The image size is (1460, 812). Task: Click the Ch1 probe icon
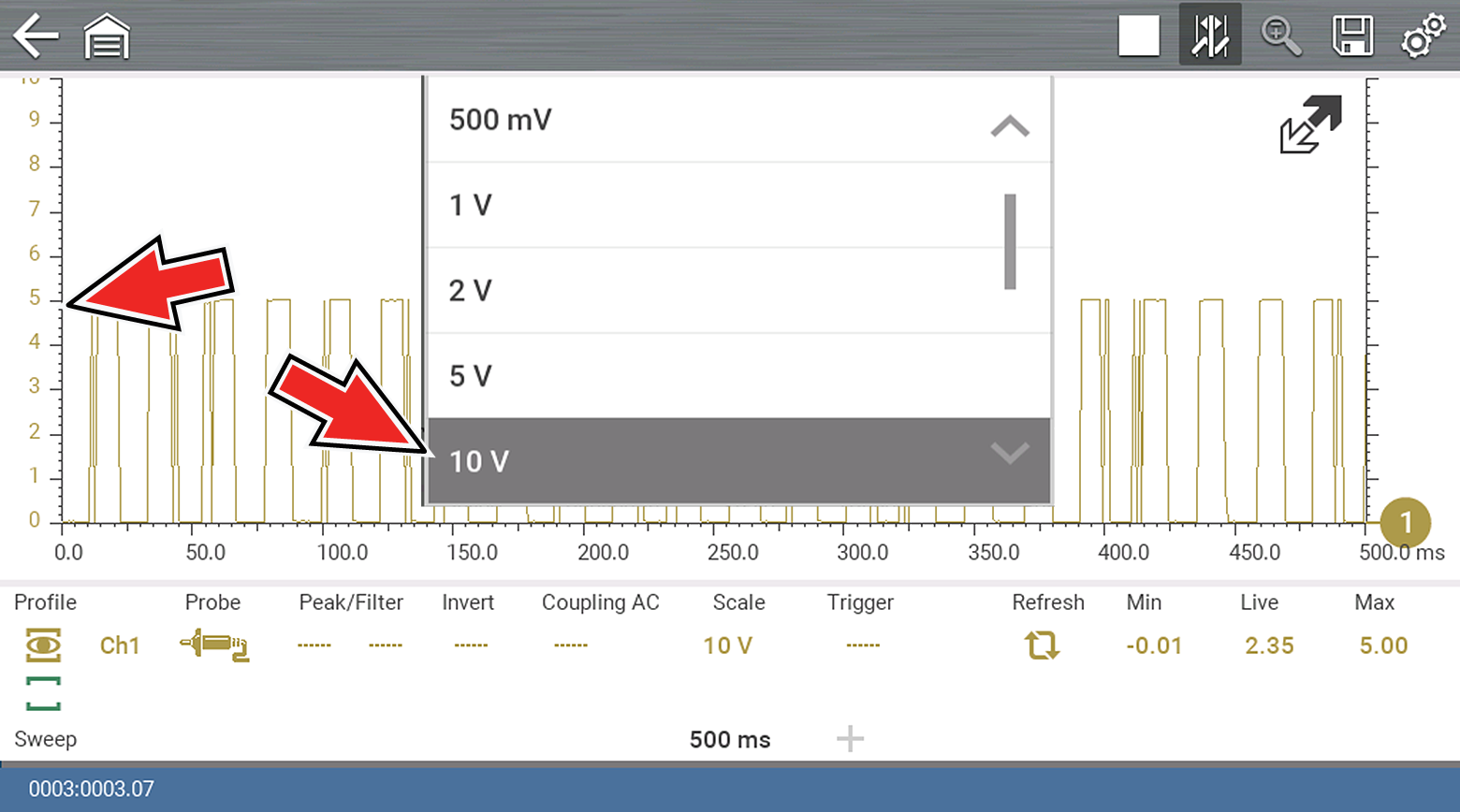[214, 645]
